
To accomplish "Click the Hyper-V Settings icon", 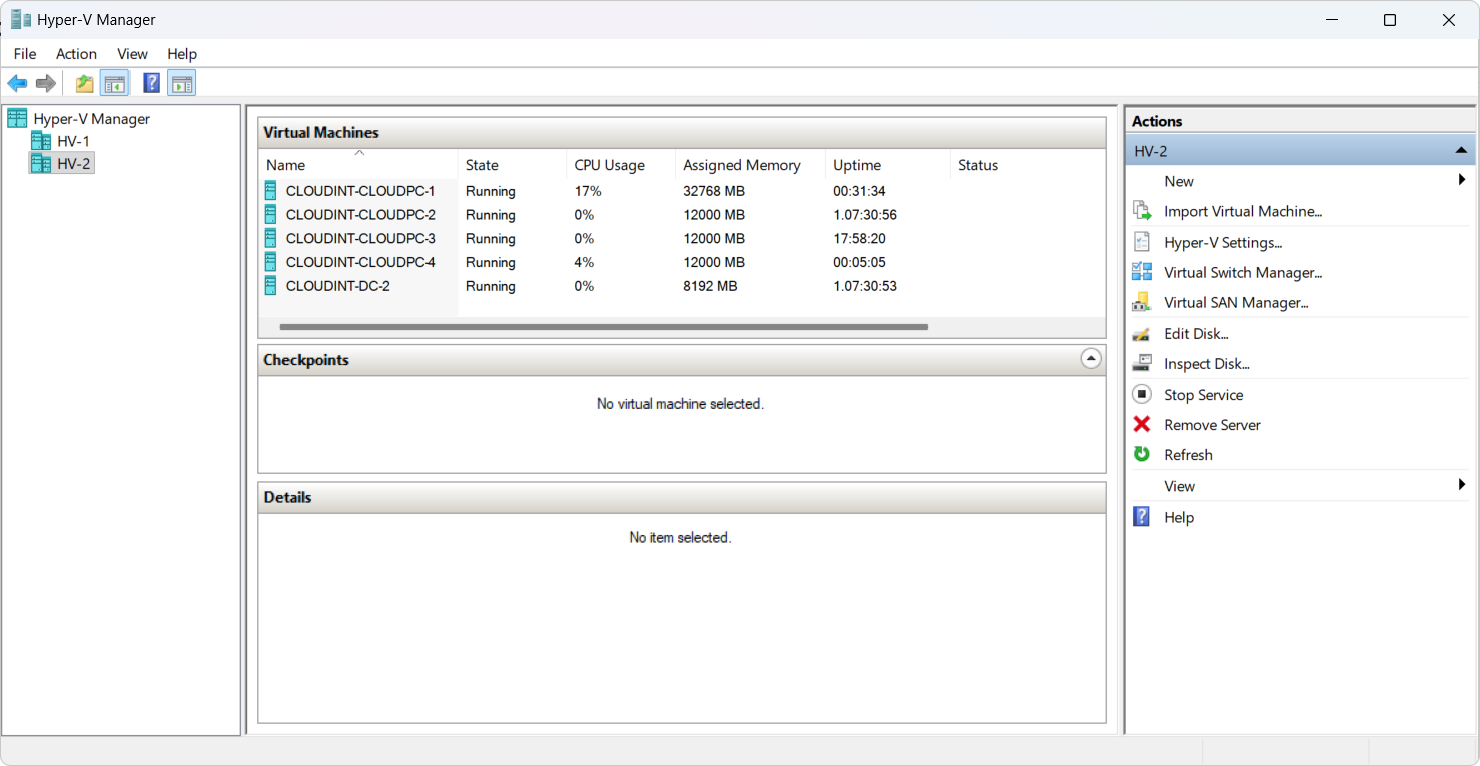I will pyautogui.click(x=1142, y=242).
